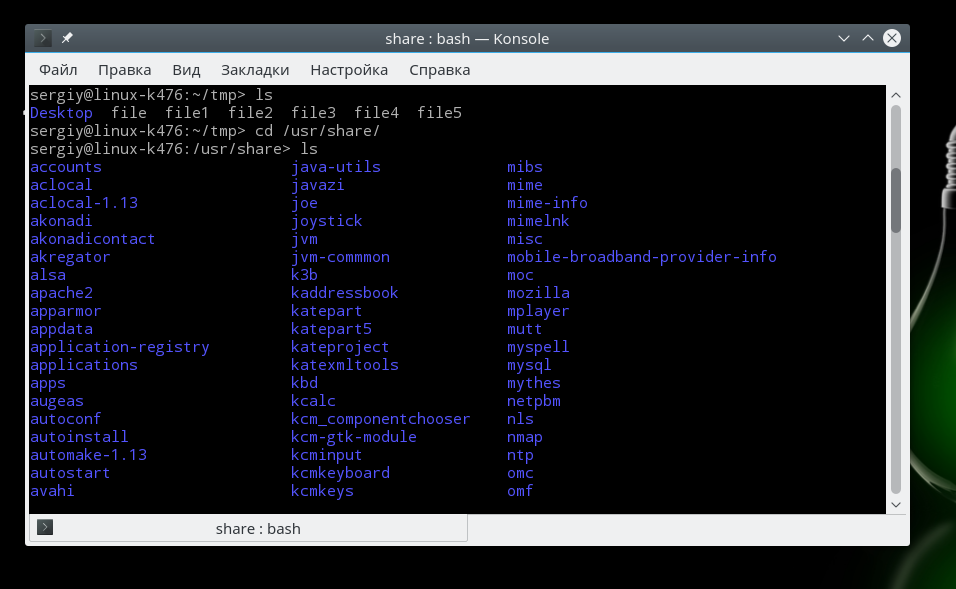Close the Konsole window
This screenshot has width=956, height=589.
tap(892, 38)
